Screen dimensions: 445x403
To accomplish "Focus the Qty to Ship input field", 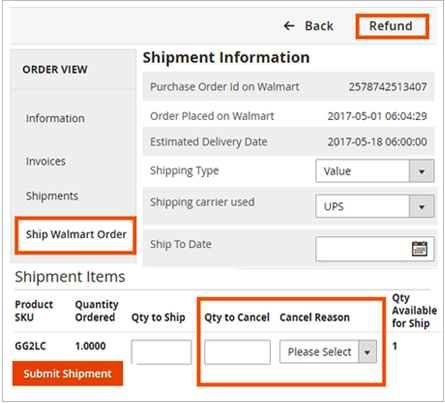I will (x=161, y=352).
